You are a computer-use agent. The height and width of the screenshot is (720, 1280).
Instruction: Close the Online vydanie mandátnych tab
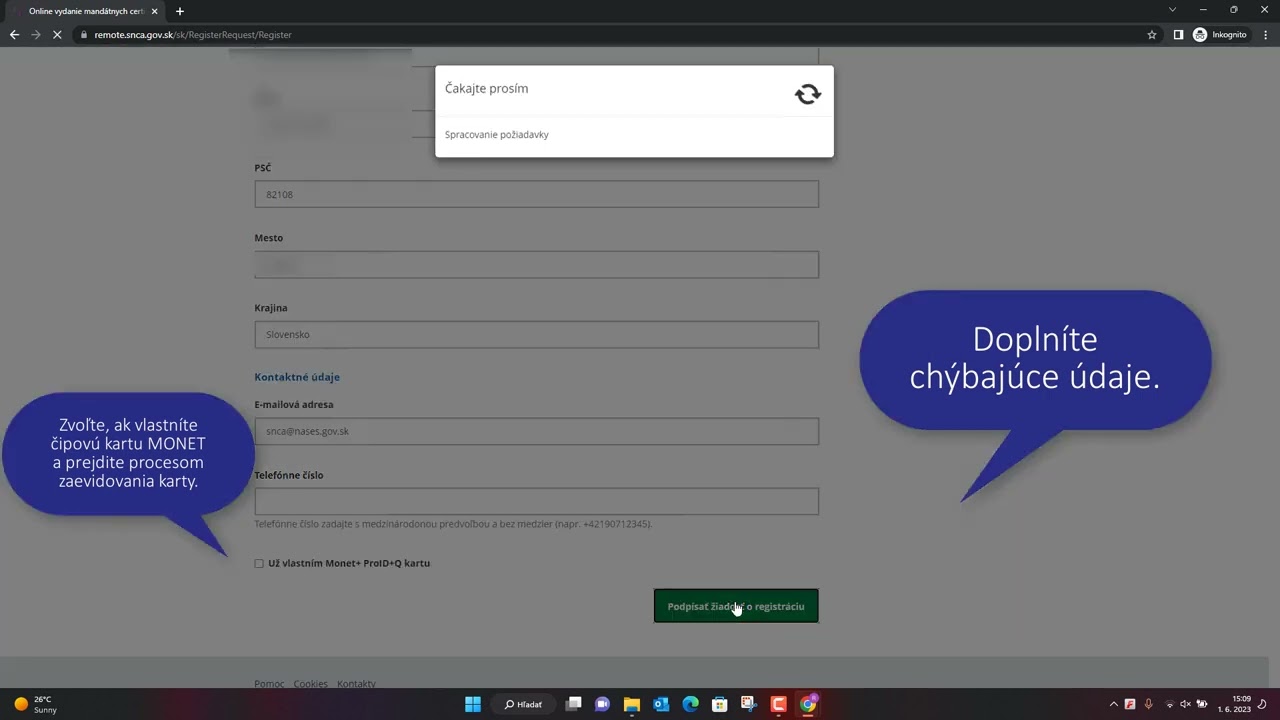(154, 11)
